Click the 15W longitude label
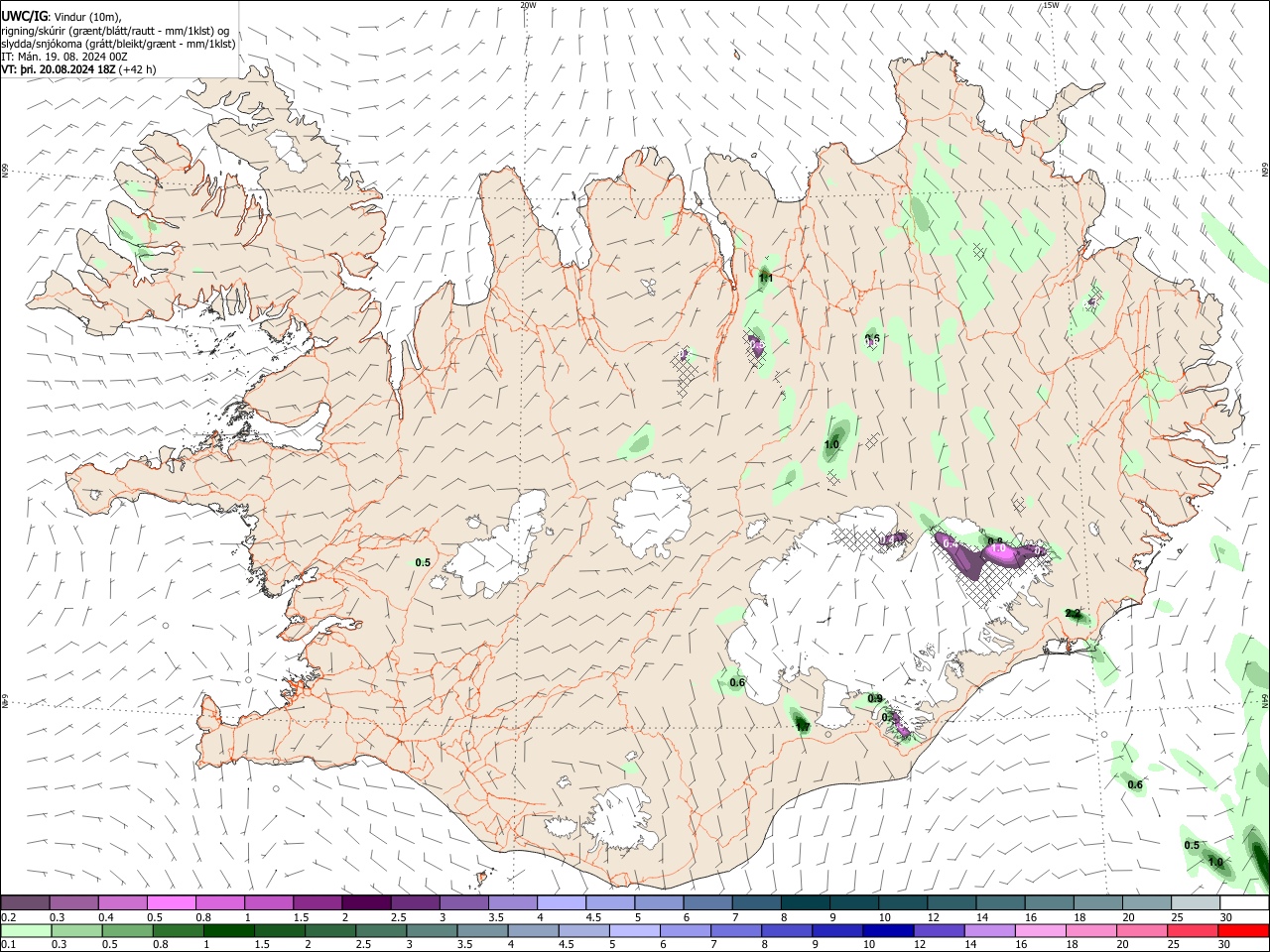Screen dimensions: 1270x952 (1051, 5)
